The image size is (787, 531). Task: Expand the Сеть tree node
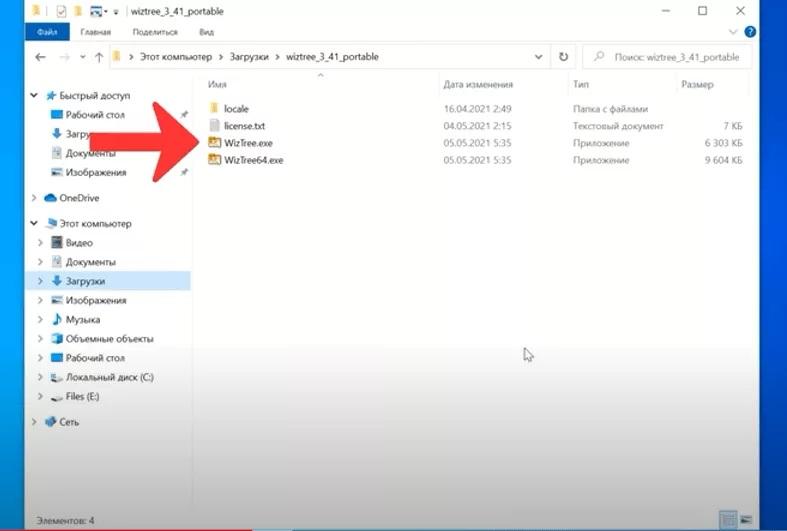tap(34, 422)
